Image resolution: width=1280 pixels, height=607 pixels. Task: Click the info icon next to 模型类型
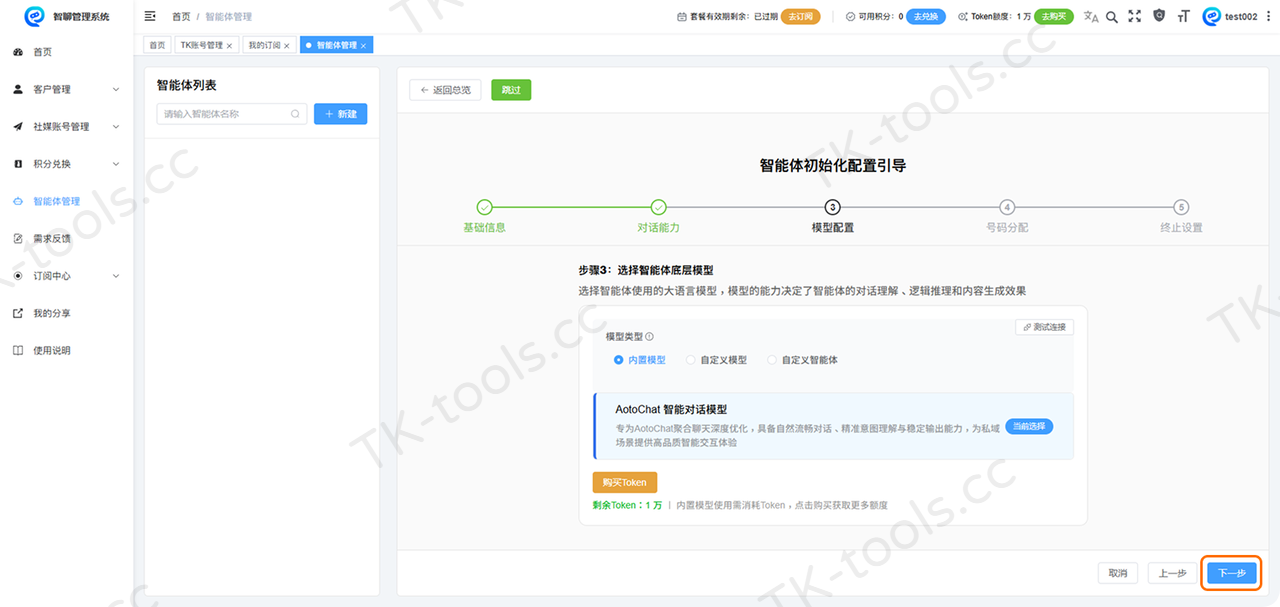coord(650,337)
